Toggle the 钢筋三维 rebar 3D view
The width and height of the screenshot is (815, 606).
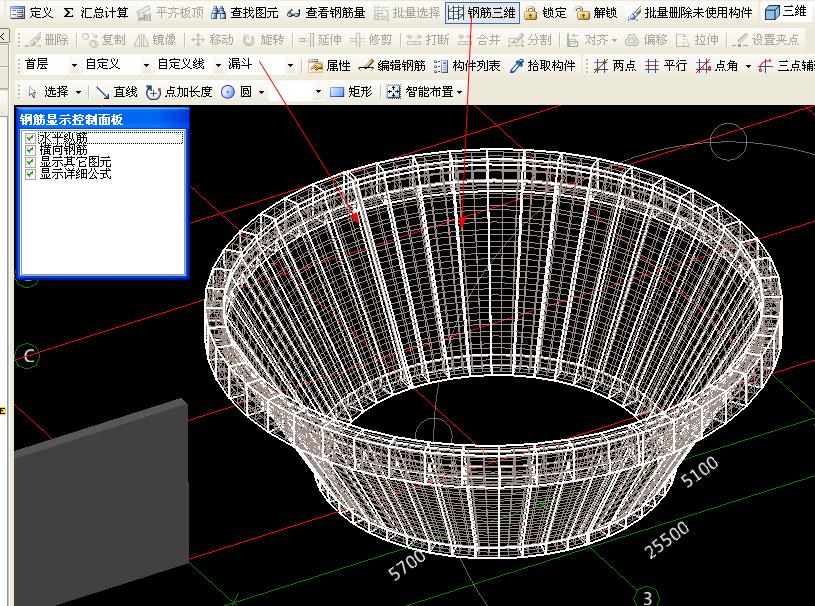pyautogui.click(x=482, y=13)
